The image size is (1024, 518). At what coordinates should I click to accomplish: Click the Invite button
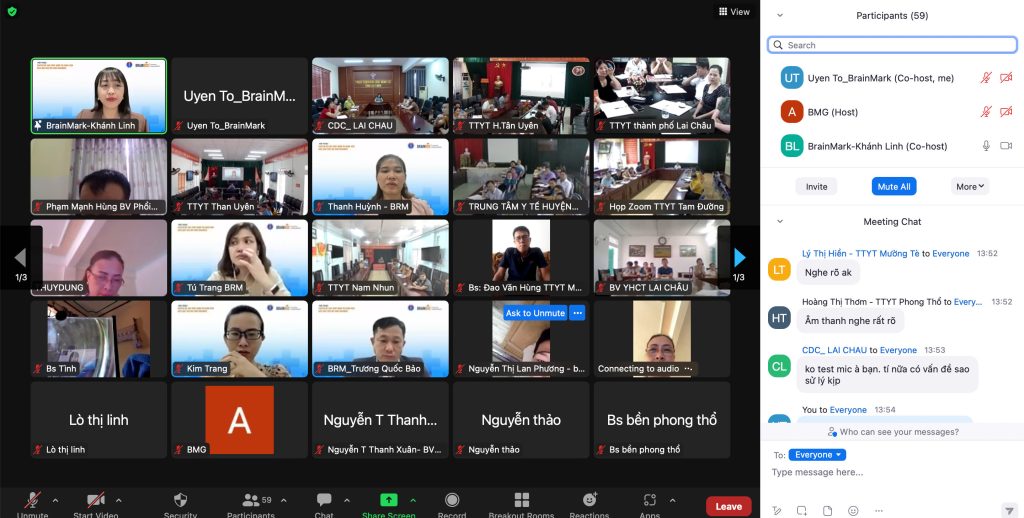pyautogui.click(x=816, y=186)
